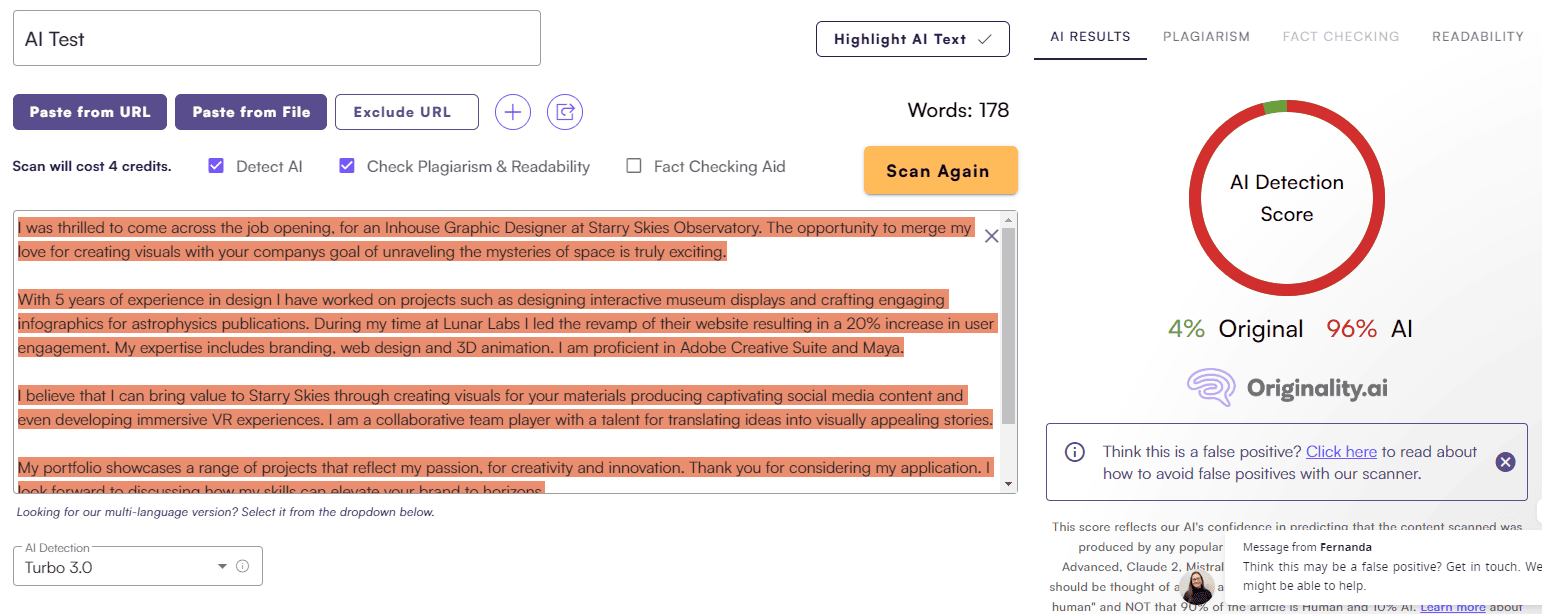Viewport: 1542px width, 614px height.
Task: Follow the 'Click here' false positive link
Action: point(1341,452)
